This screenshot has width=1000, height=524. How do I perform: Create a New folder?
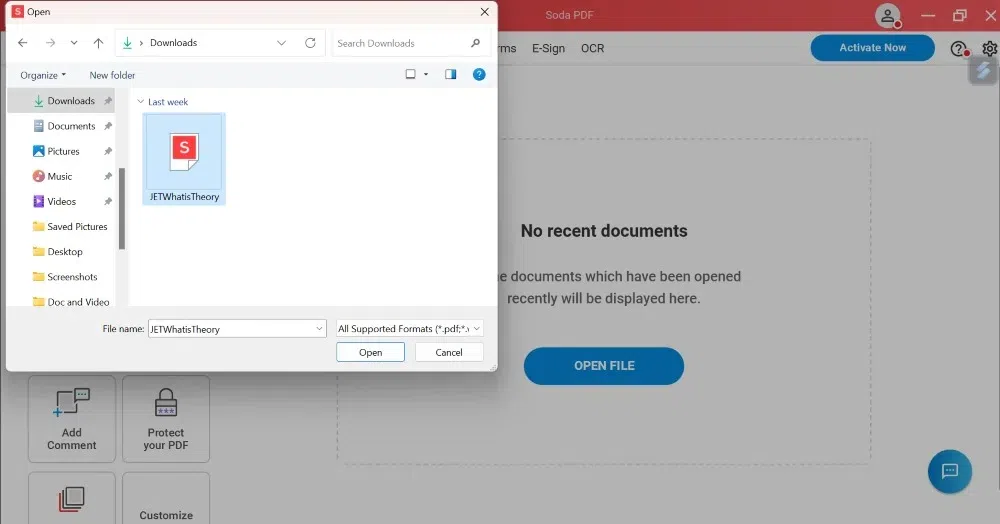(x=112, y=75)
